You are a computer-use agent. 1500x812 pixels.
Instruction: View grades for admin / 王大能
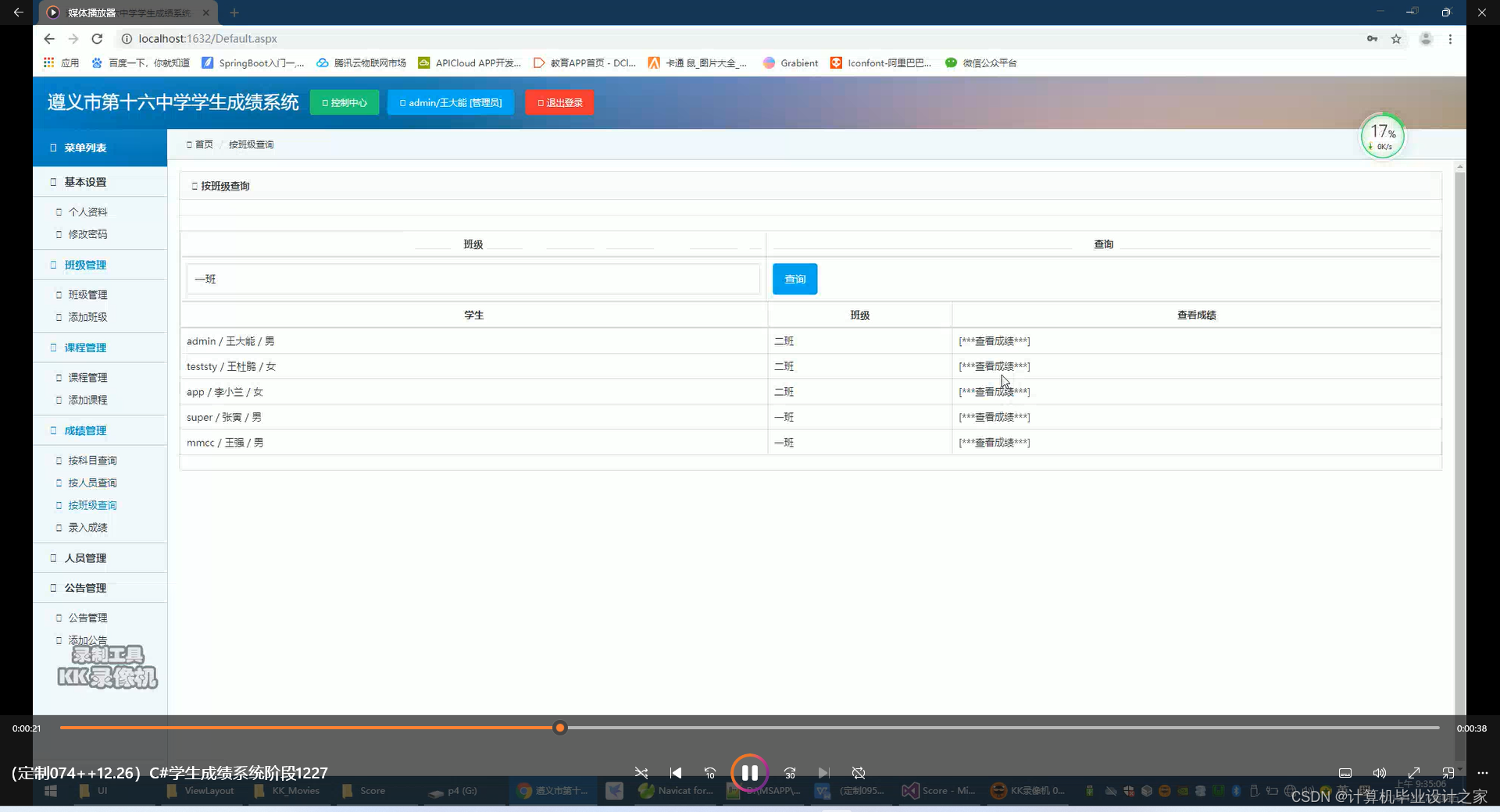click(994, 341)
